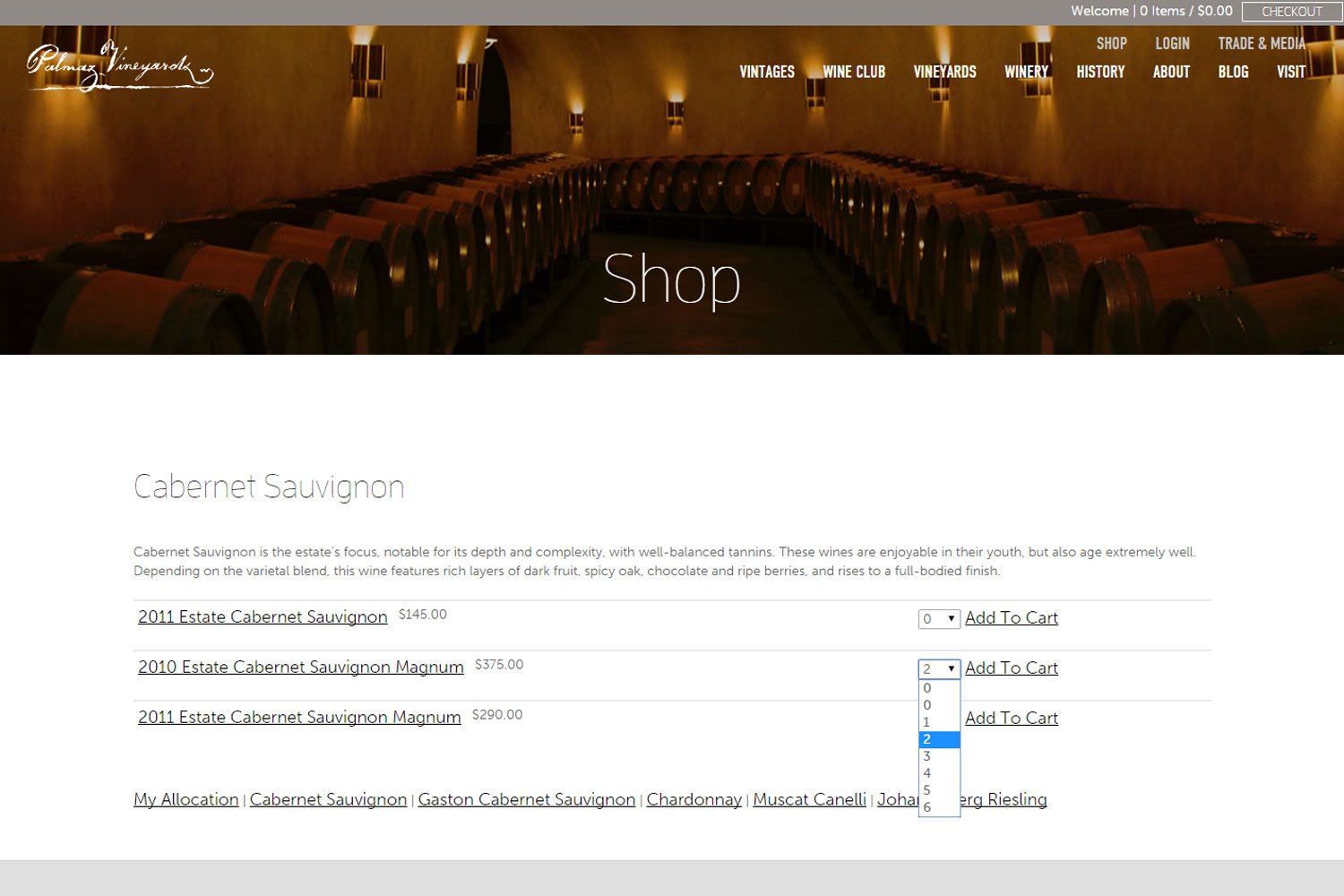Viewport: 1344px width, 896px height.
Task: Click the $145.00 price text
Action: click(x=423, y=615)
